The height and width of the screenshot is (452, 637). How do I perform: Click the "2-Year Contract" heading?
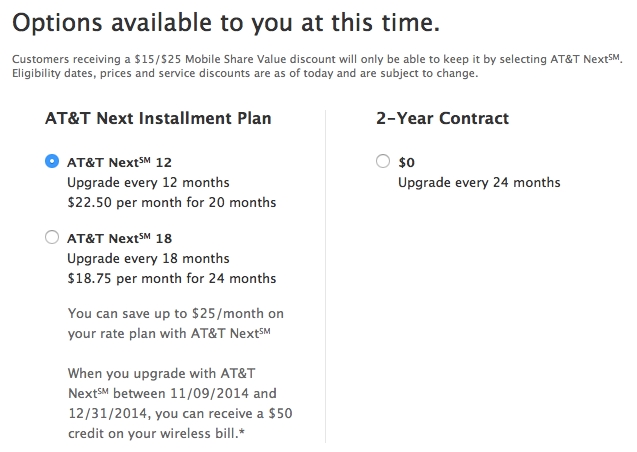(x=442, y=118)
